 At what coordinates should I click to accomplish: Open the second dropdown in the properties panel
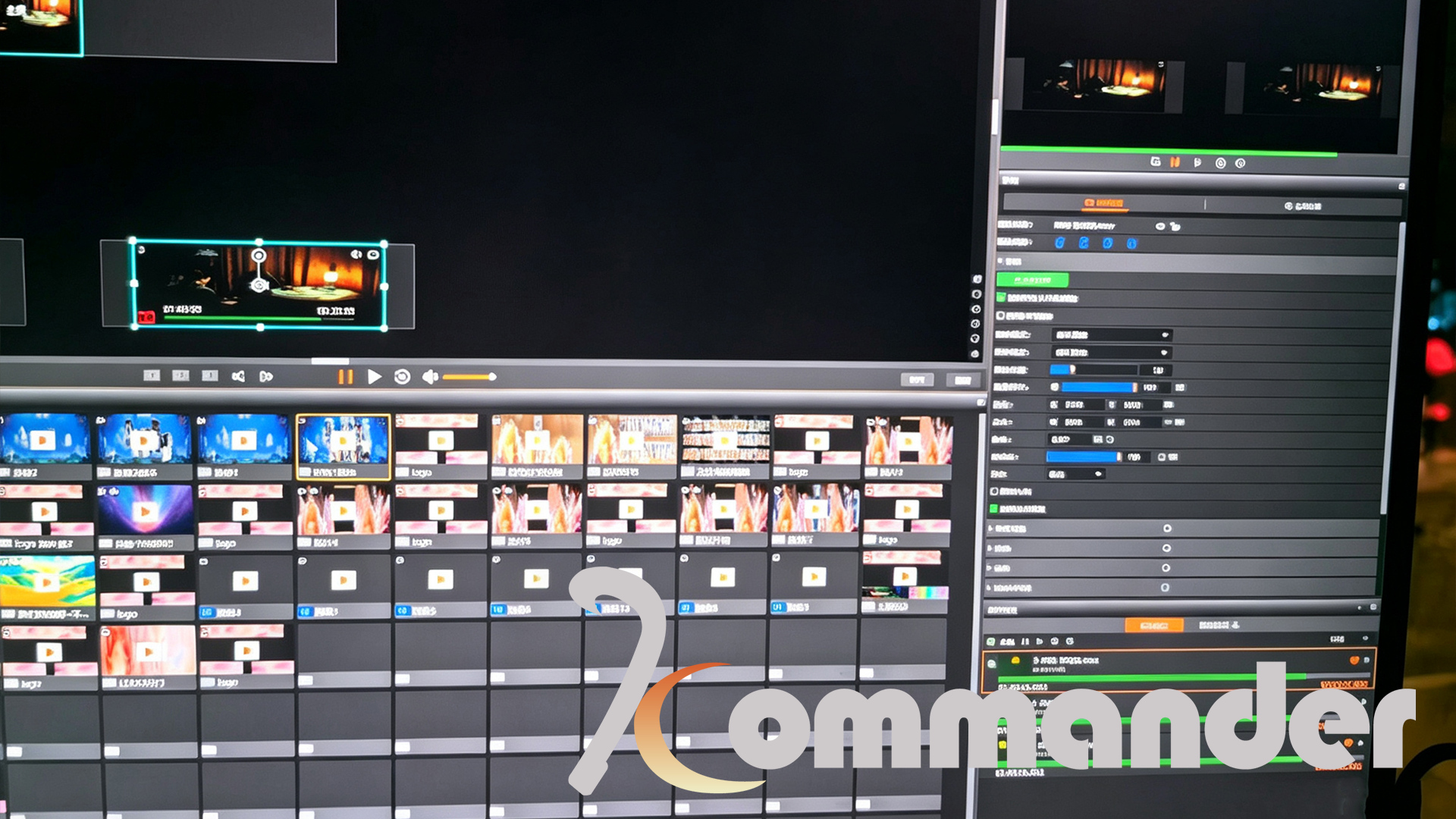pos(1112,353)
